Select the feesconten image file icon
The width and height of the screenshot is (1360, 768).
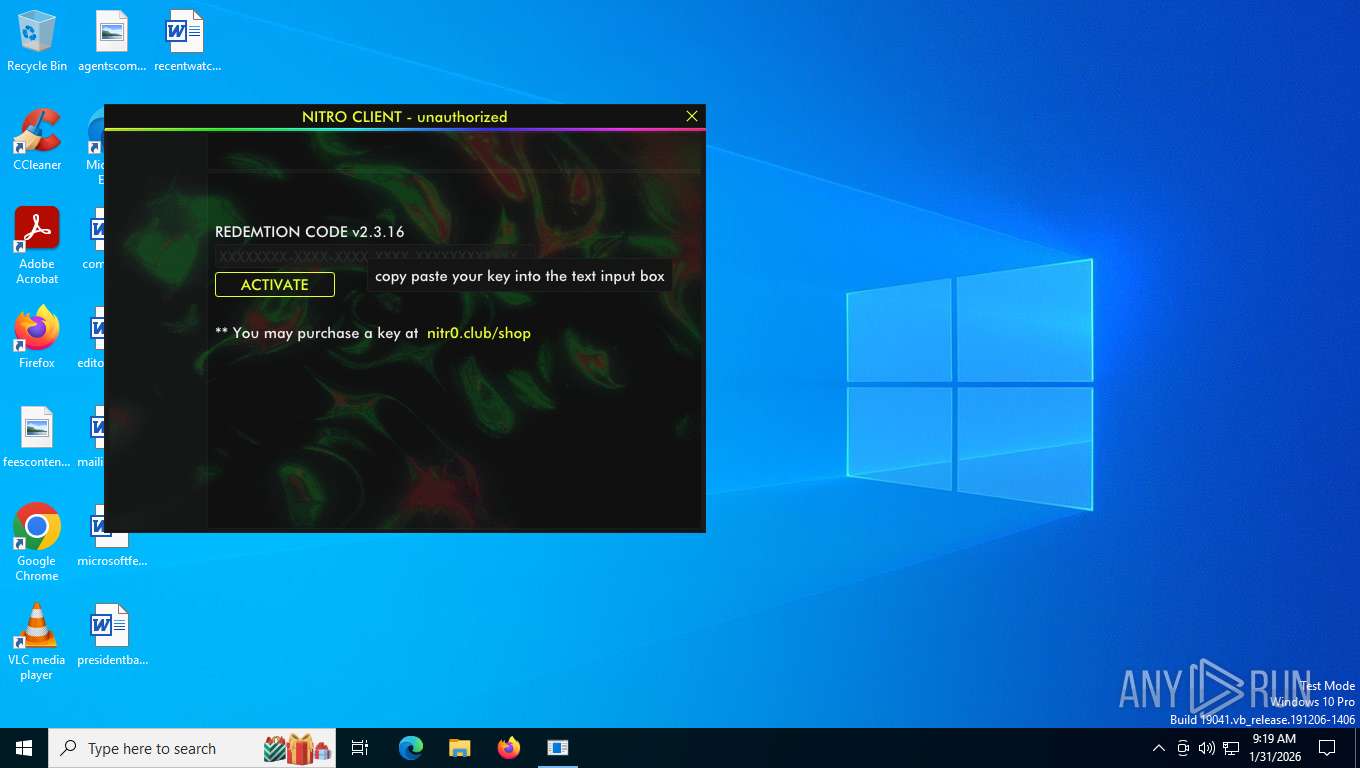(x=37, y=437)
